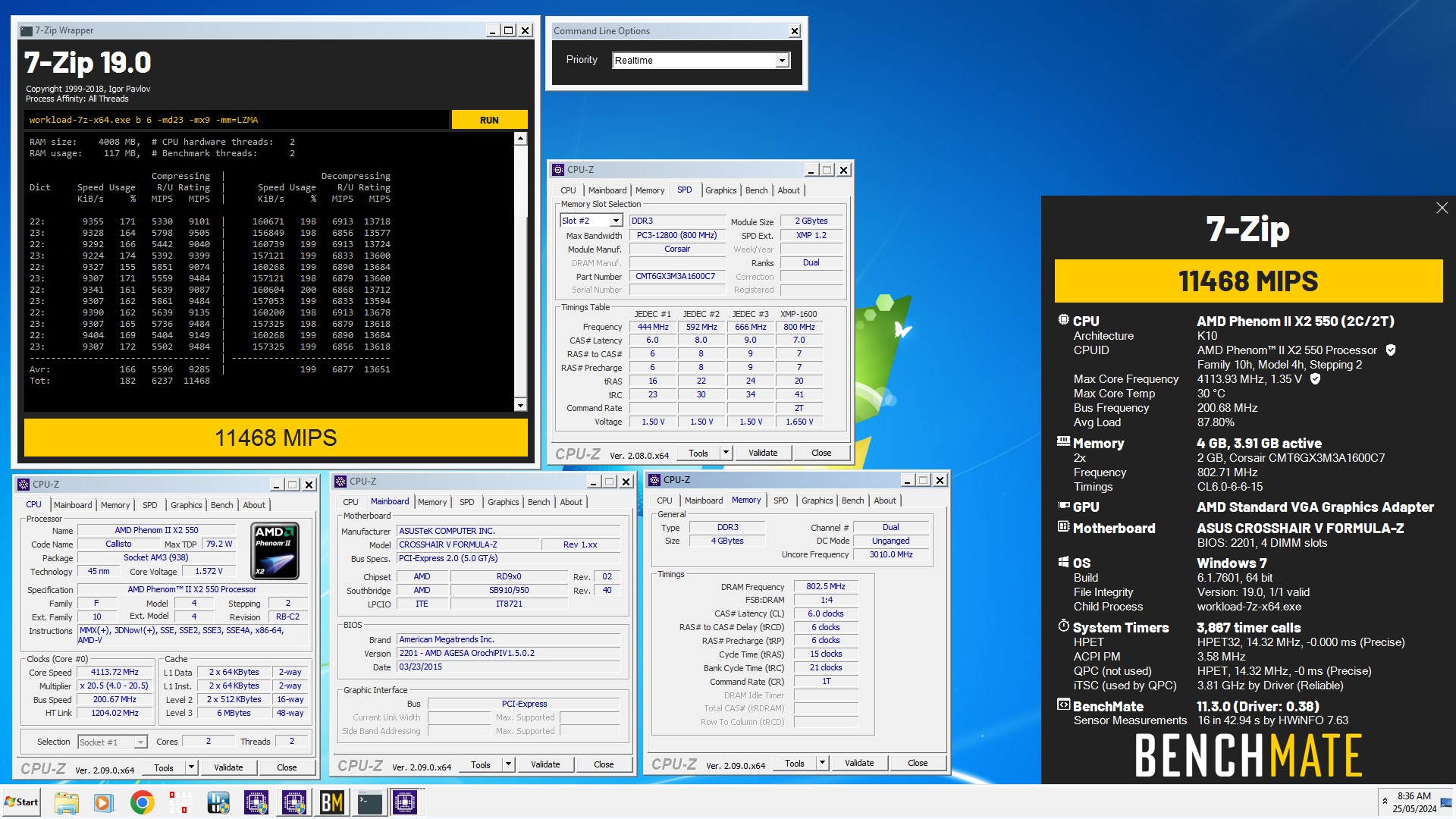Click the BIOS version 2201 - AMD AGESA text

click(x=509, y=654)
